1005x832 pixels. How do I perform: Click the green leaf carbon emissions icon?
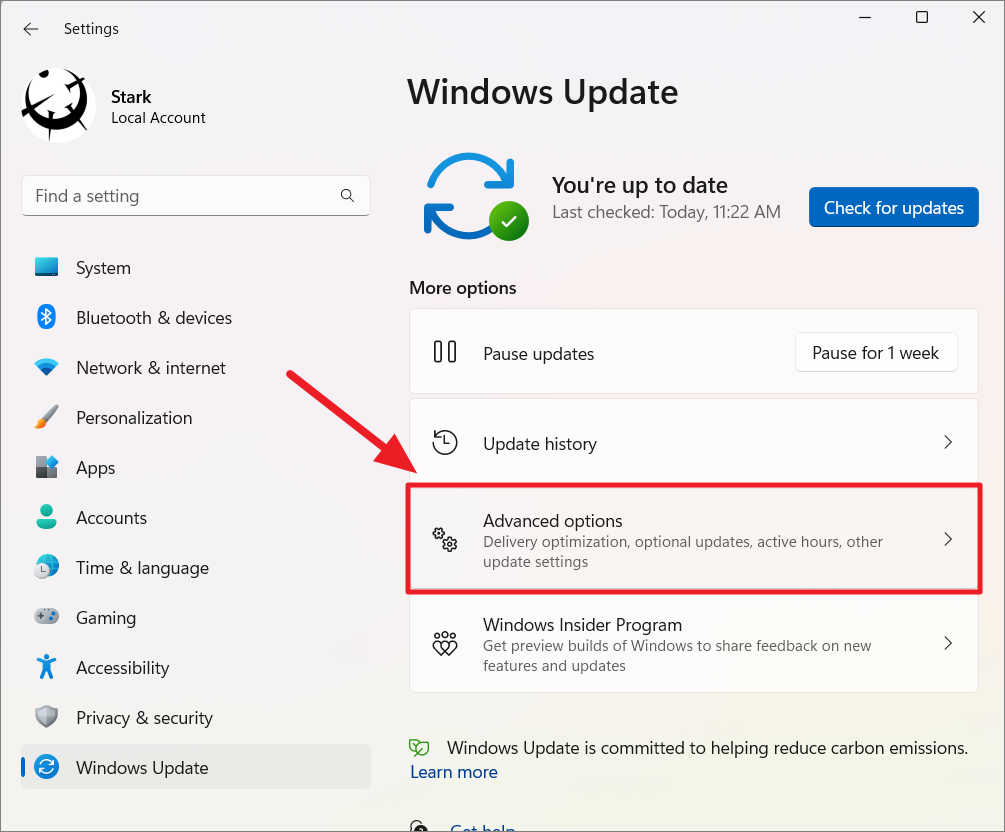tap(419, 747)
